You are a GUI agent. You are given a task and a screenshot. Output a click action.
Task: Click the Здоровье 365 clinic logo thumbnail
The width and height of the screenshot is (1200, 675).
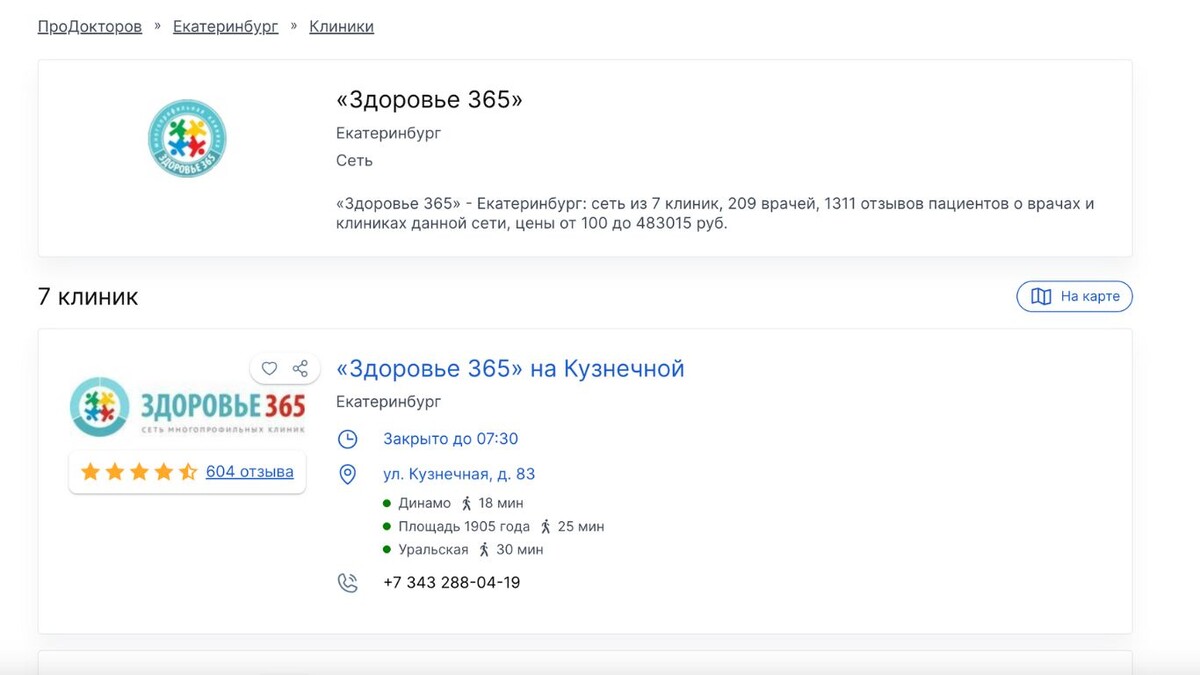(187, 406)
